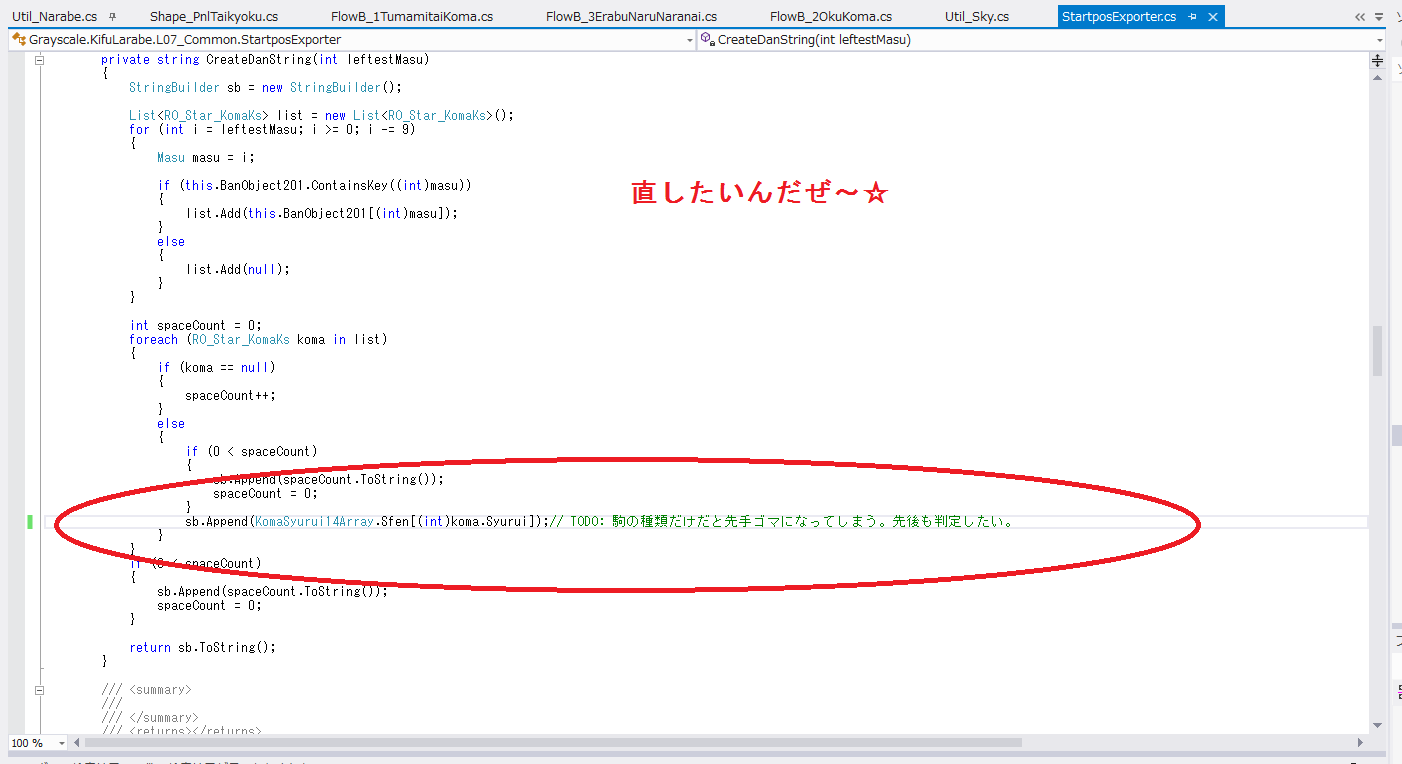Click the green TODO comment text
Viewport: 1402px width, 764px height.
click(x=782, y=522)
